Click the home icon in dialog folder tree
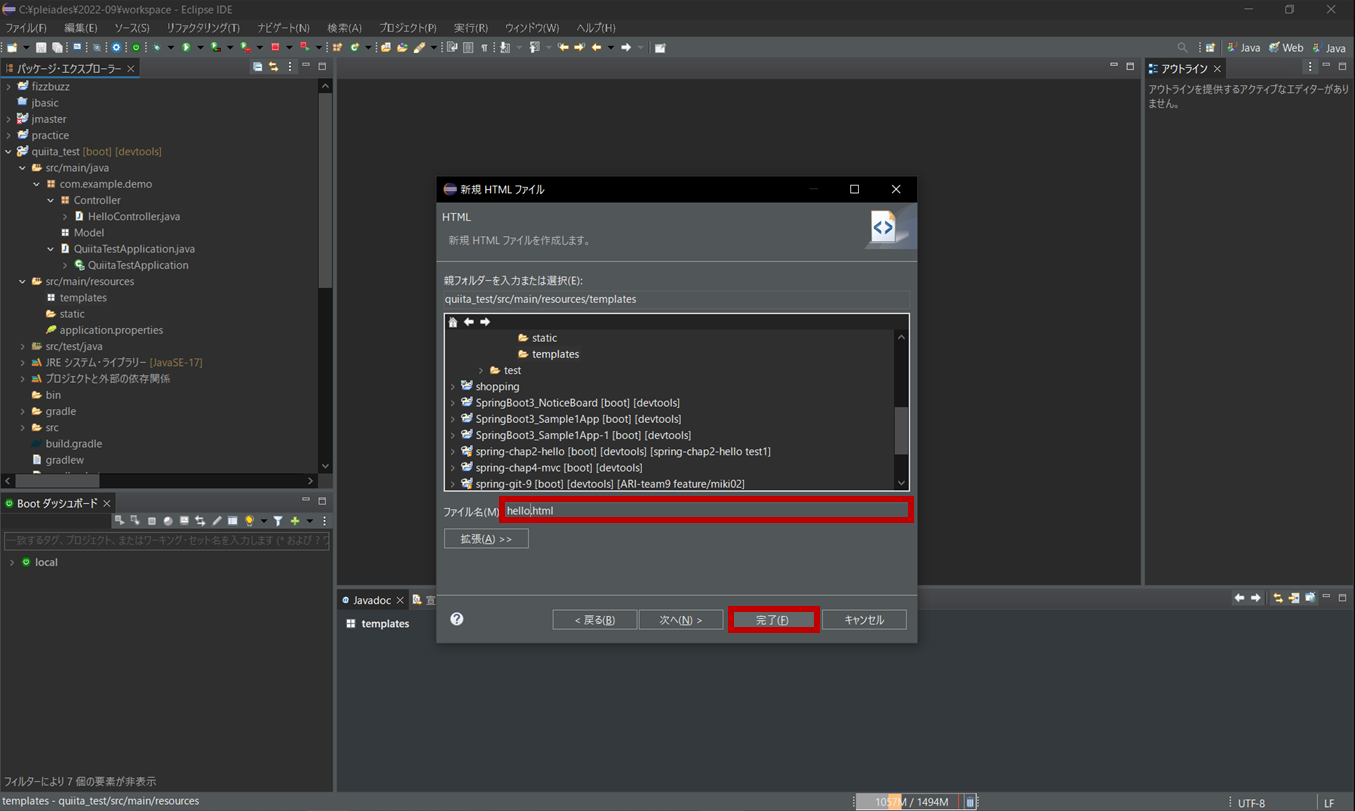Image resolution: width=1355 pixels, height=811 pixels. pos(453,322)
